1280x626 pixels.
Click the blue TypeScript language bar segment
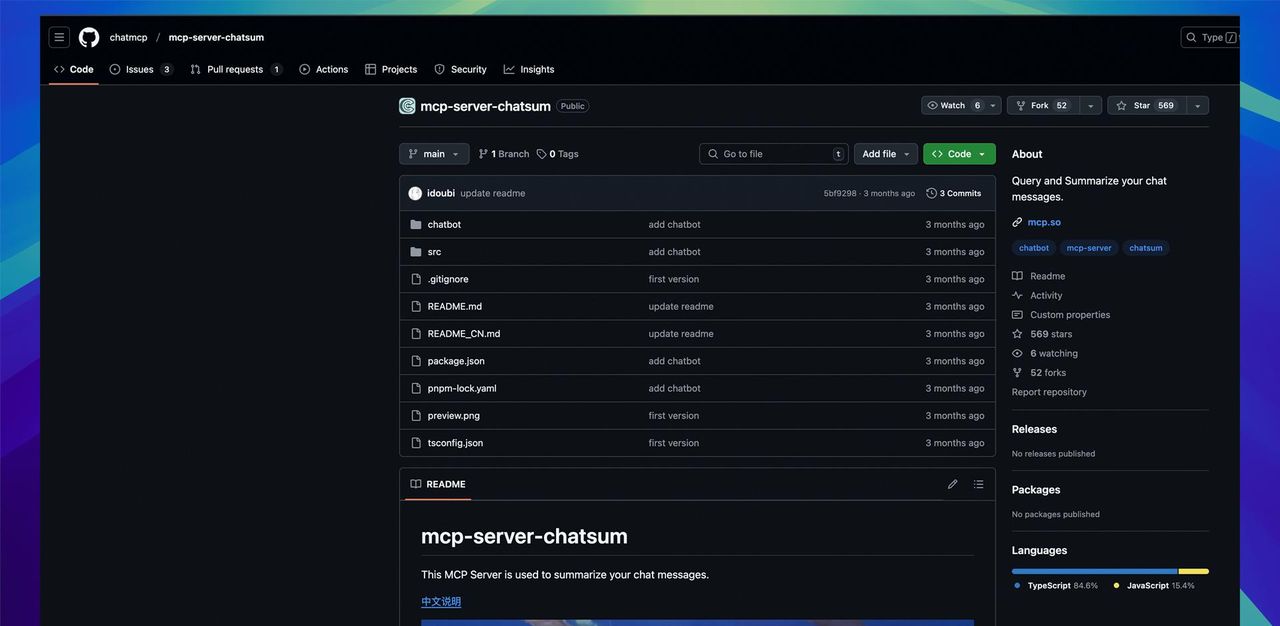pyautogui.click(x=1095, y=572)
